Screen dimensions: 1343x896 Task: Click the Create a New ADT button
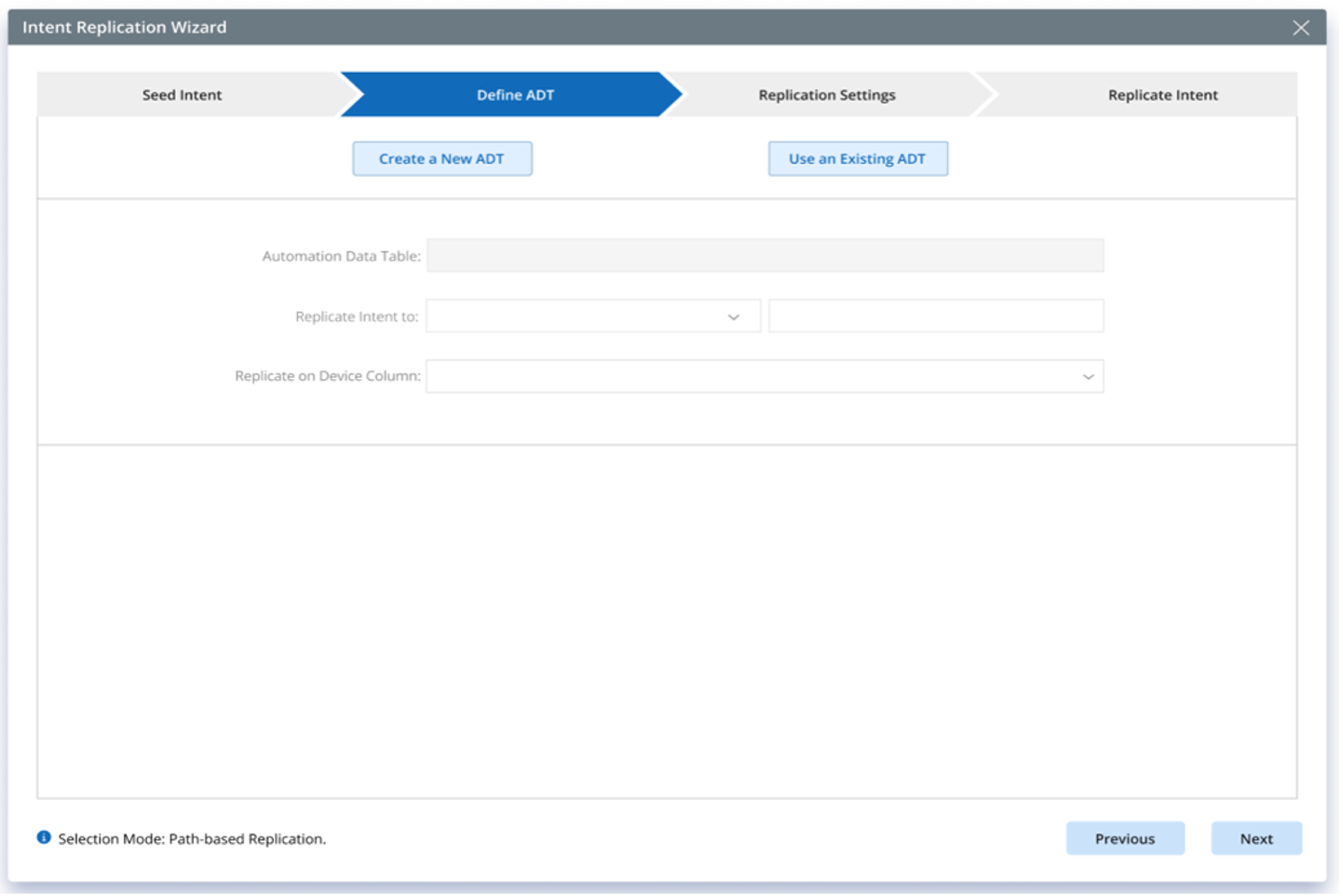(441, 159)
